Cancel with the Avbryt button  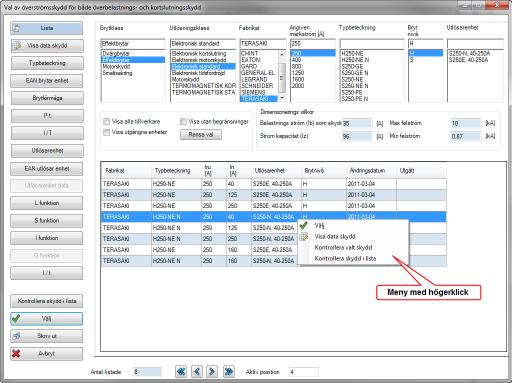[47, 354]
